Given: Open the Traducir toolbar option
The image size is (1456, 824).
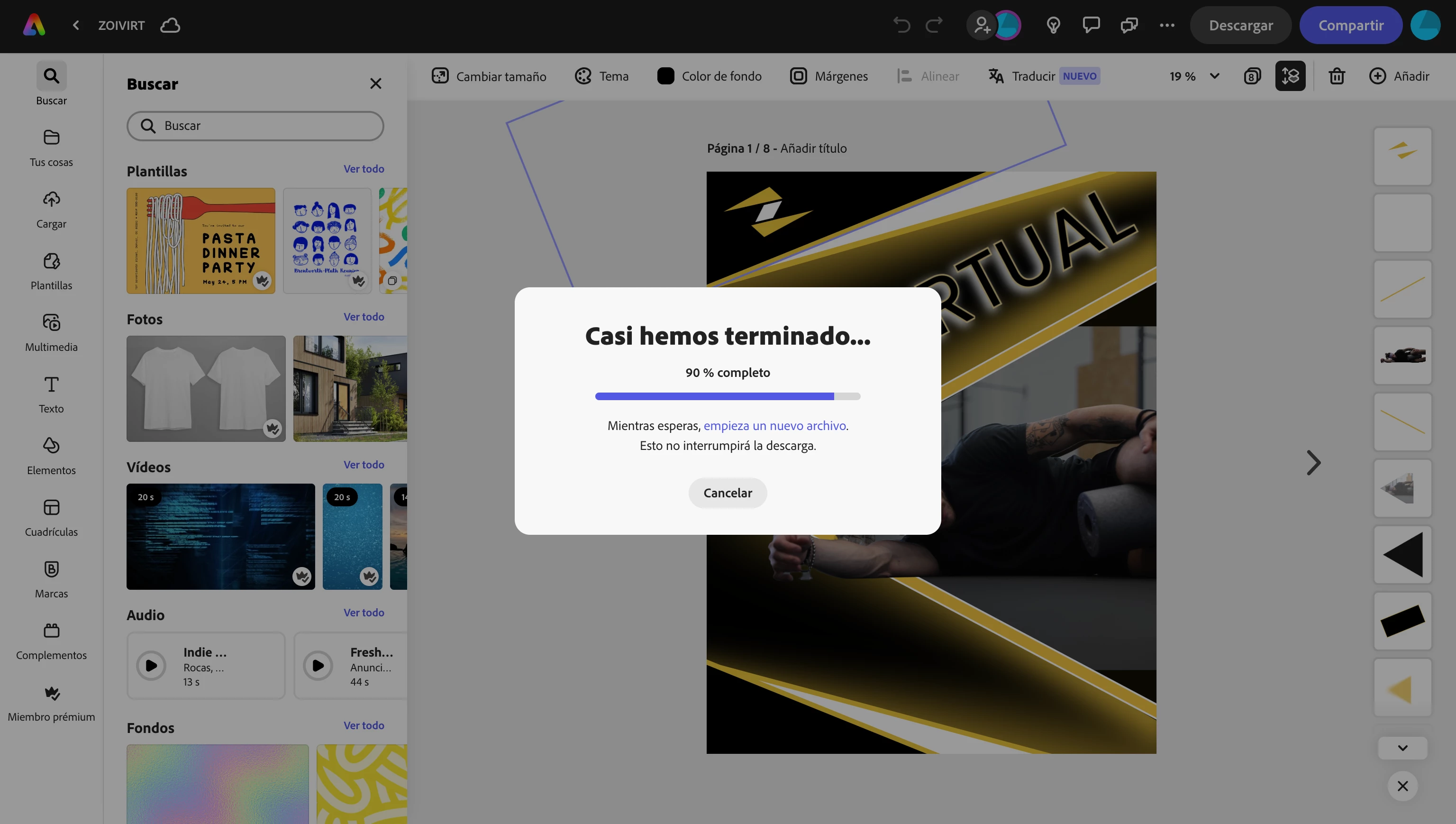Looking at the screenshot, I should (x=1033, y=76).
